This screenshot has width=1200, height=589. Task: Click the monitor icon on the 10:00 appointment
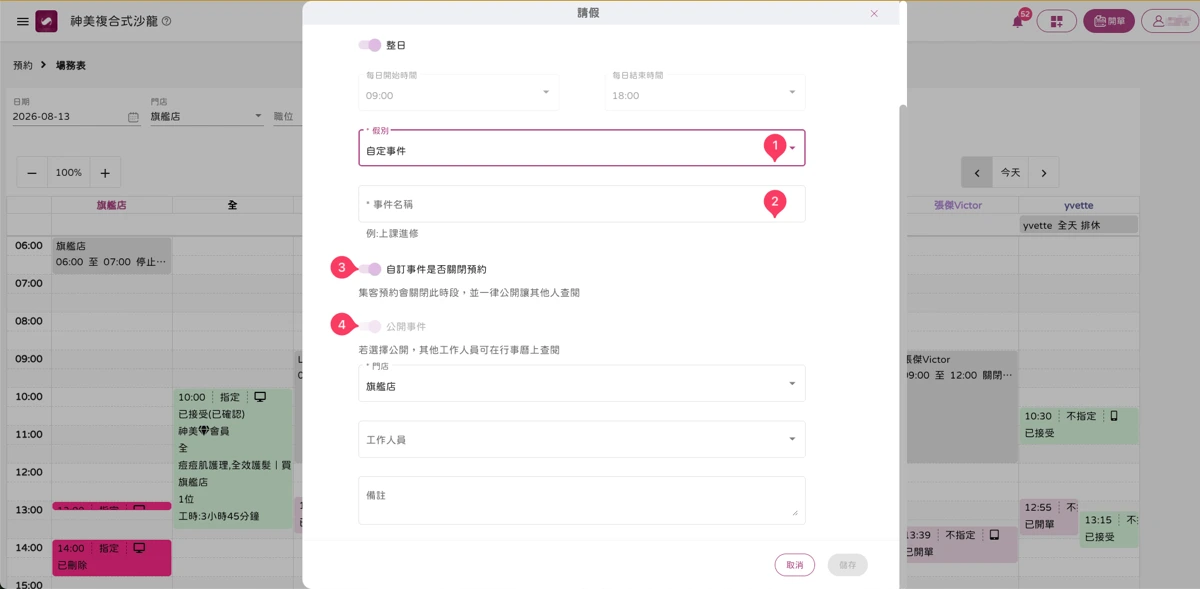pyautogui.click(x=260, y=397)
